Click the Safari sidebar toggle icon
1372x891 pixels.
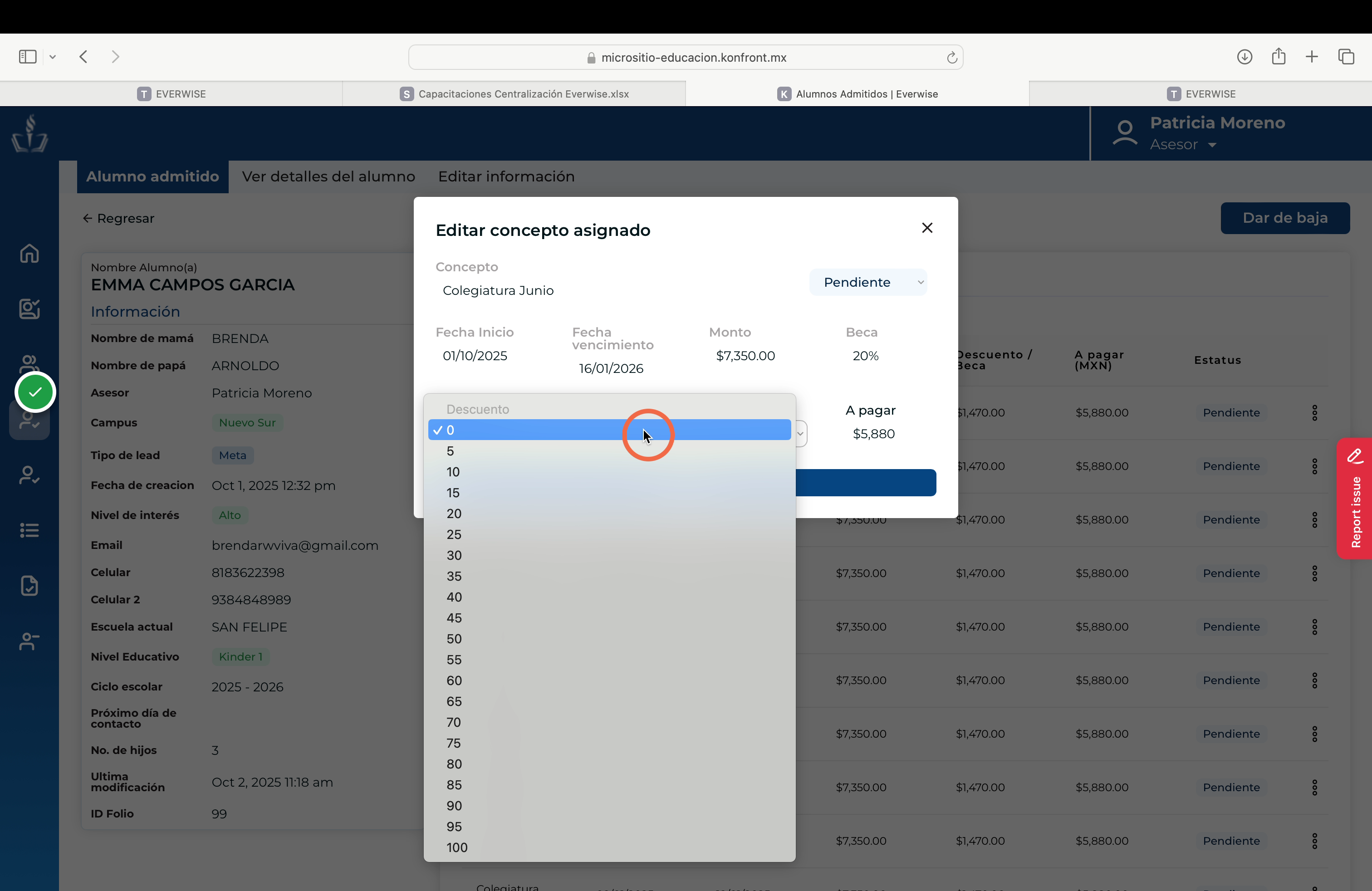pyautogui.click(x=28, y=56)
